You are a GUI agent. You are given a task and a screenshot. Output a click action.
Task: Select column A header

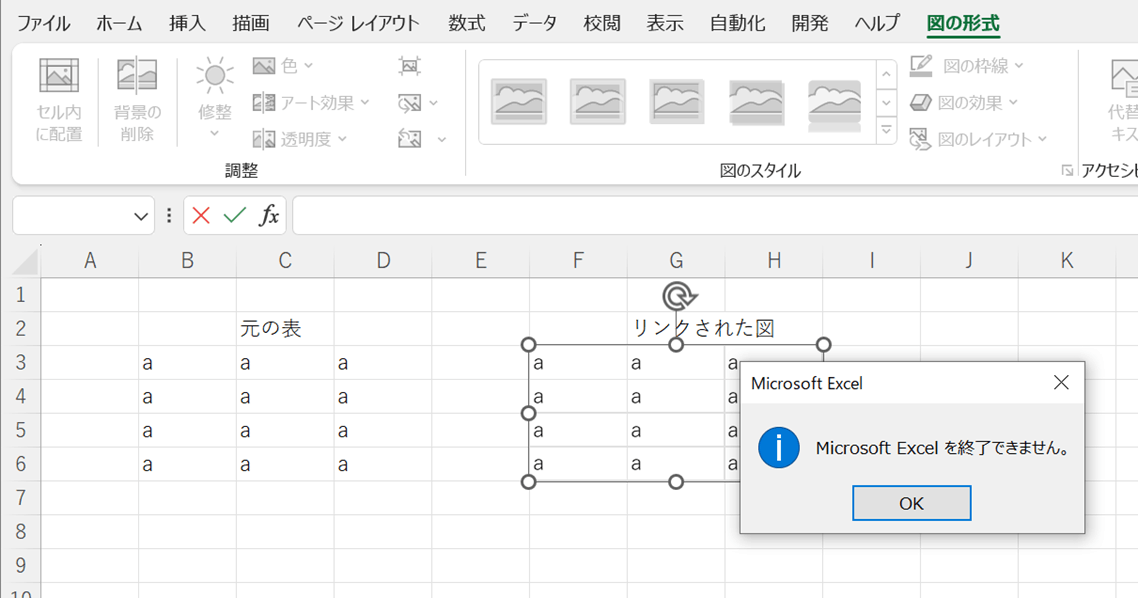pyautogui.click(x=90, y=261)
